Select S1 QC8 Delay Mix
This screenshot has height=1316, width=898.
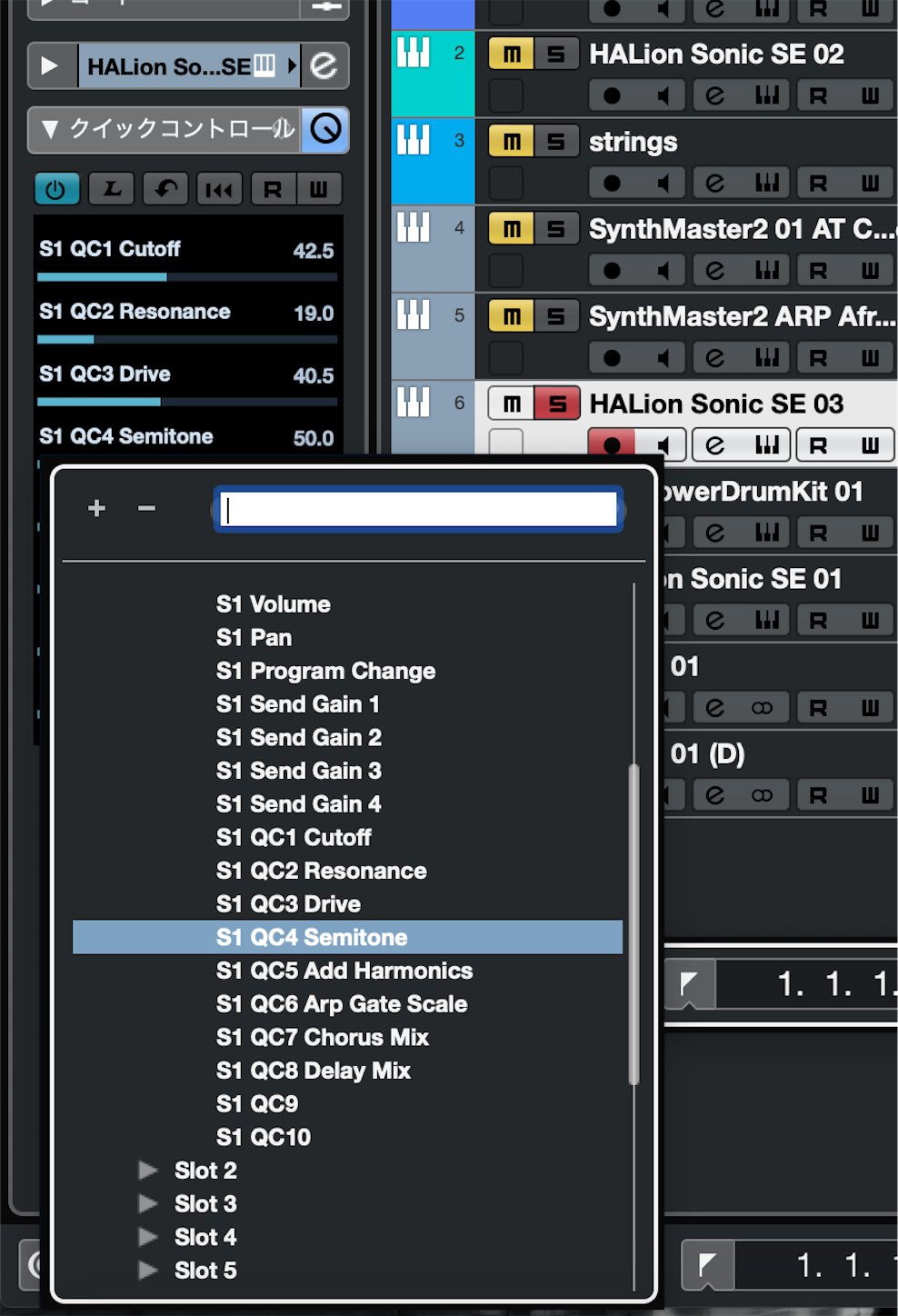(x=313, y=1072)
